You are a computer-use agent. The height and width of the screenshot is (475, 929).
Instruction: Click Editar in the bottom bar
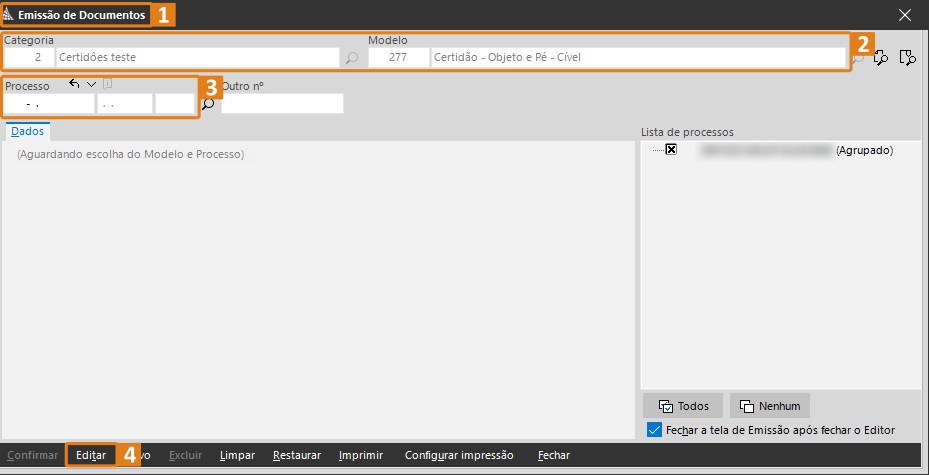point(91,455)
